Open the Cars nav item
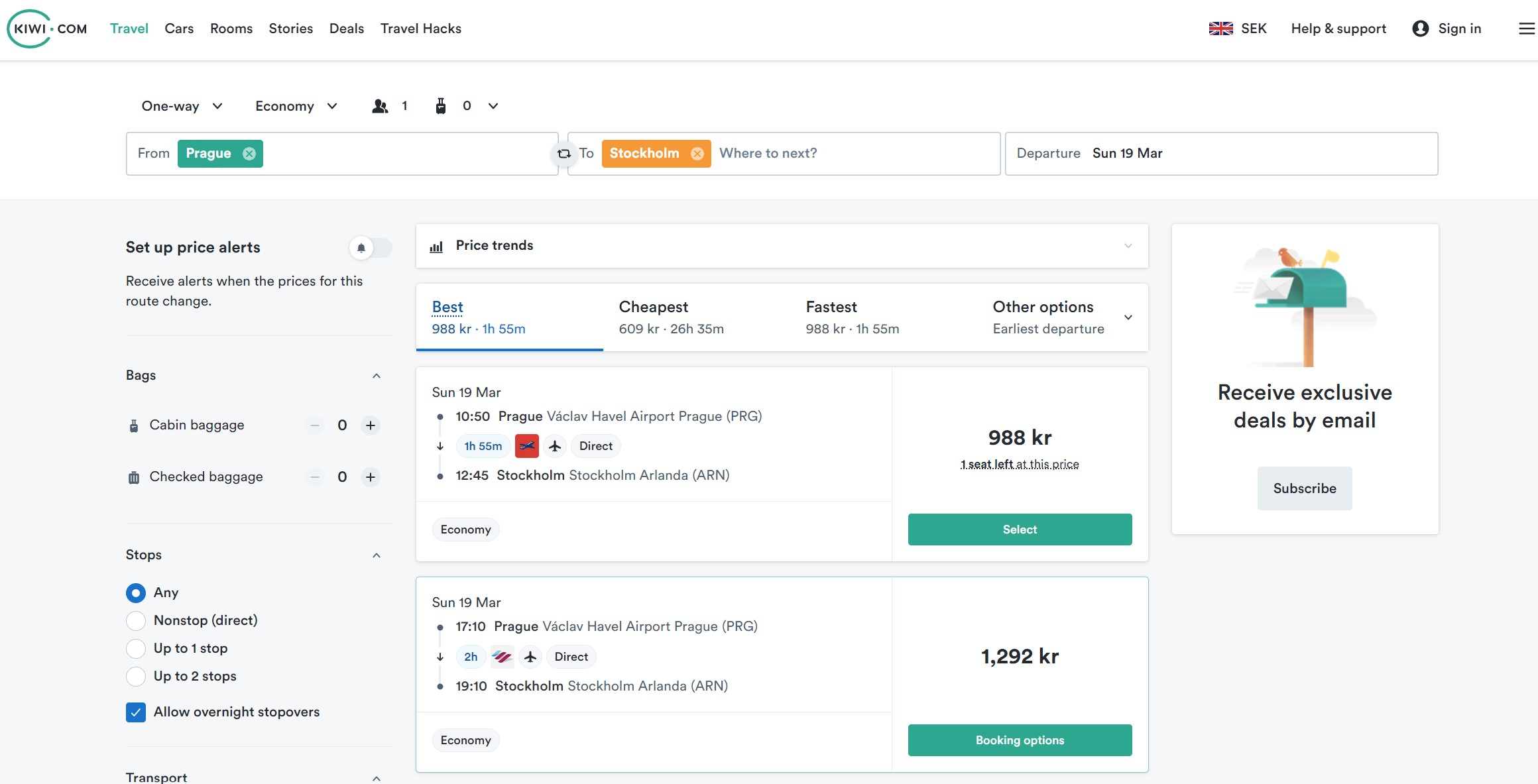Screen dimensions: 1538x784 (179, 28)
